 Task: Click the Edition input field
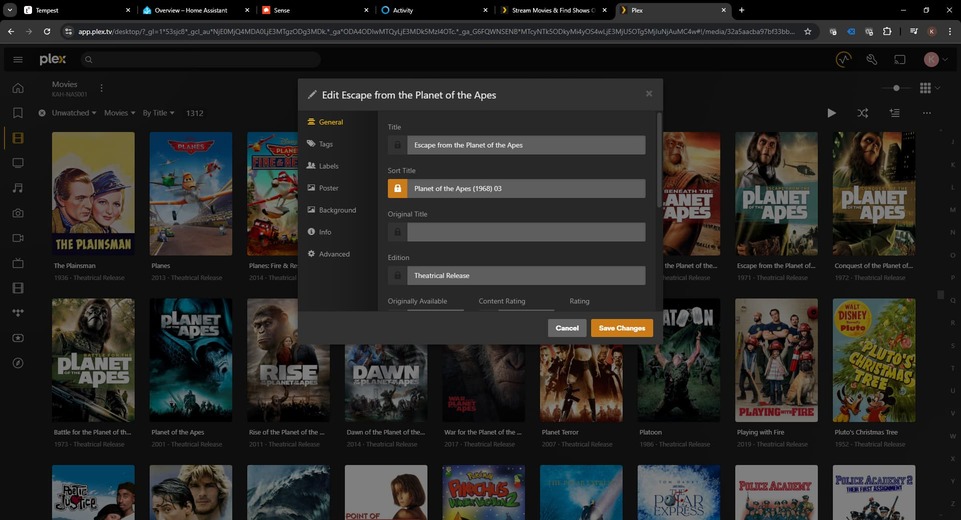coord(526,275)
